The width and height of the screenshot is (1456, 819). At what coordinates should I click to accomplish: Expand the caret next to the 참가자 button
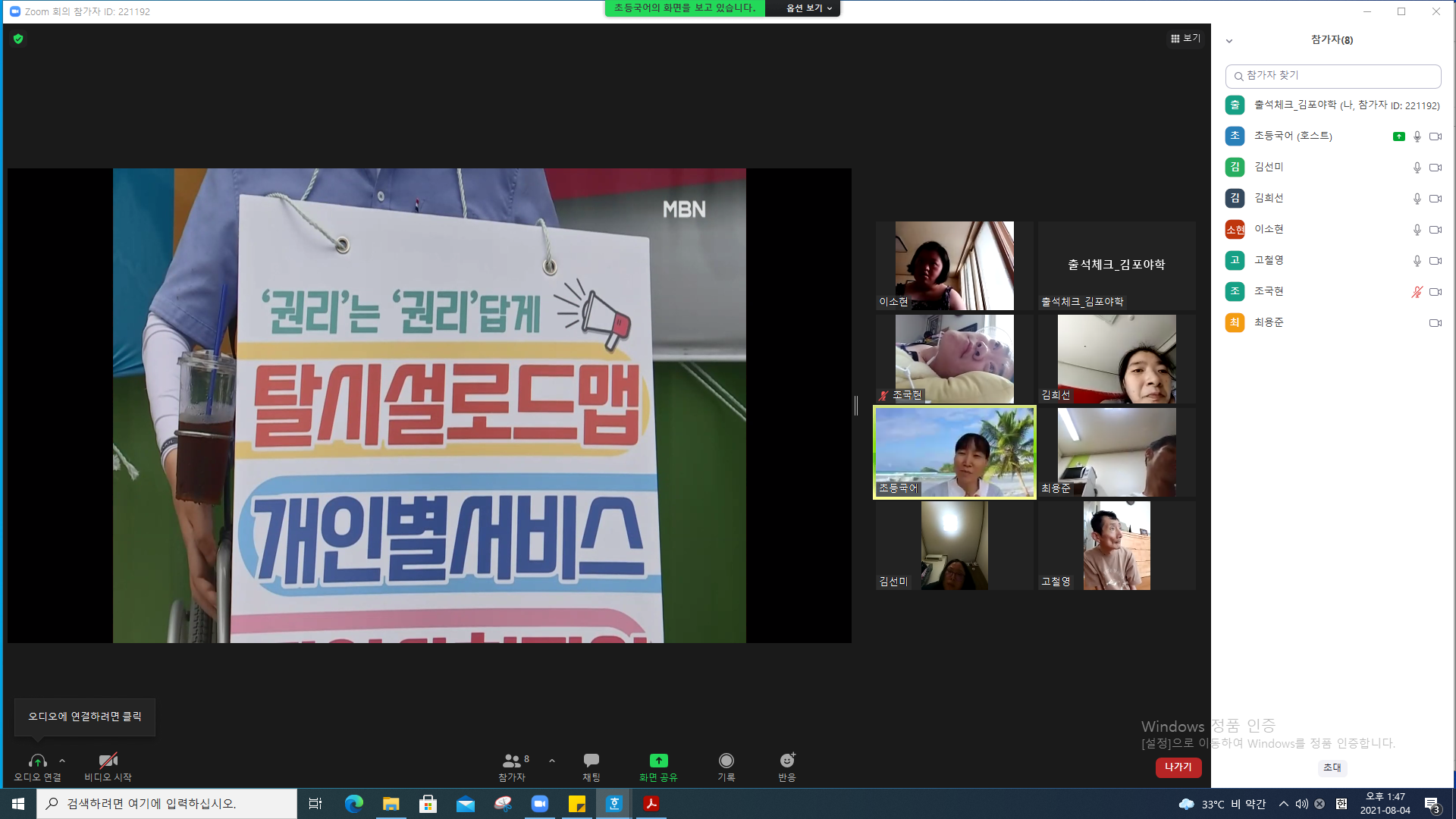point(552,761)
